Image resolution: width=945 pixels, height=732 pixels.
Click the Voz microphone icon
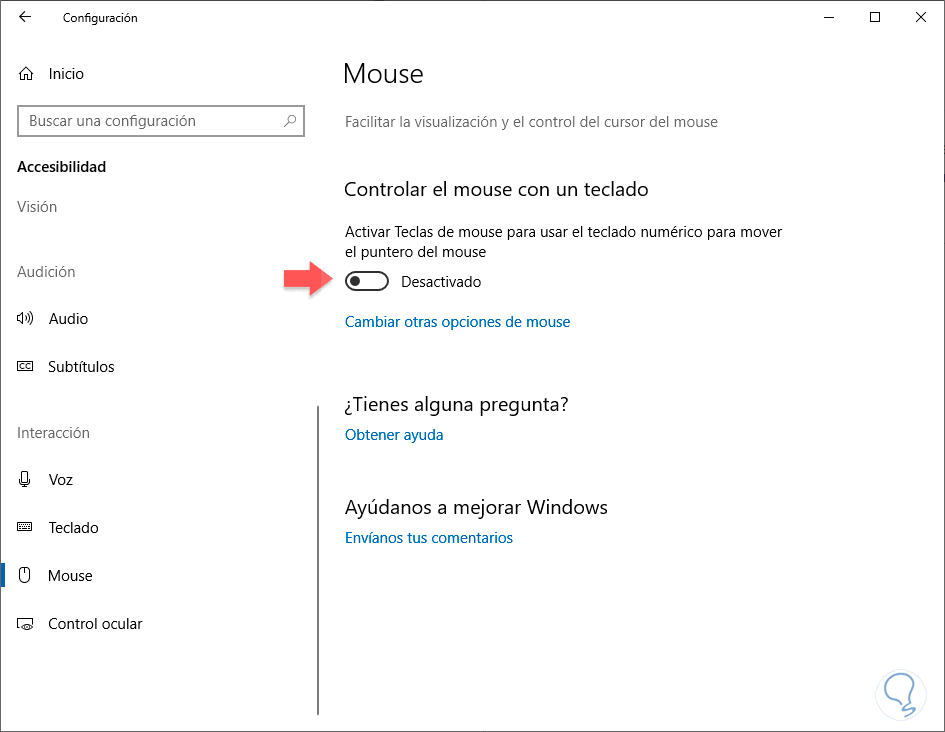point(26,480)
